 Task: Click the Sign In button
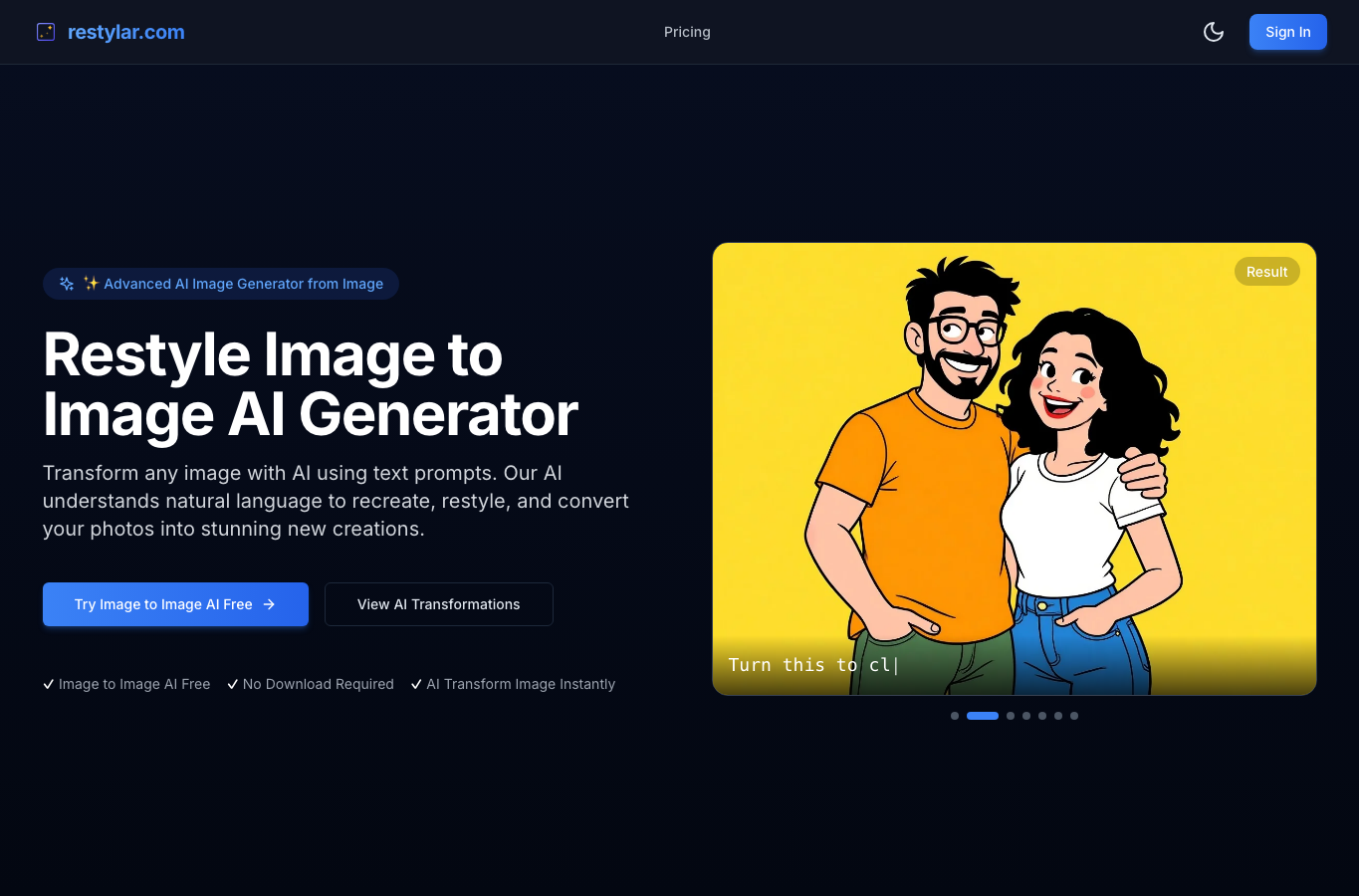tap(1288, 32)
